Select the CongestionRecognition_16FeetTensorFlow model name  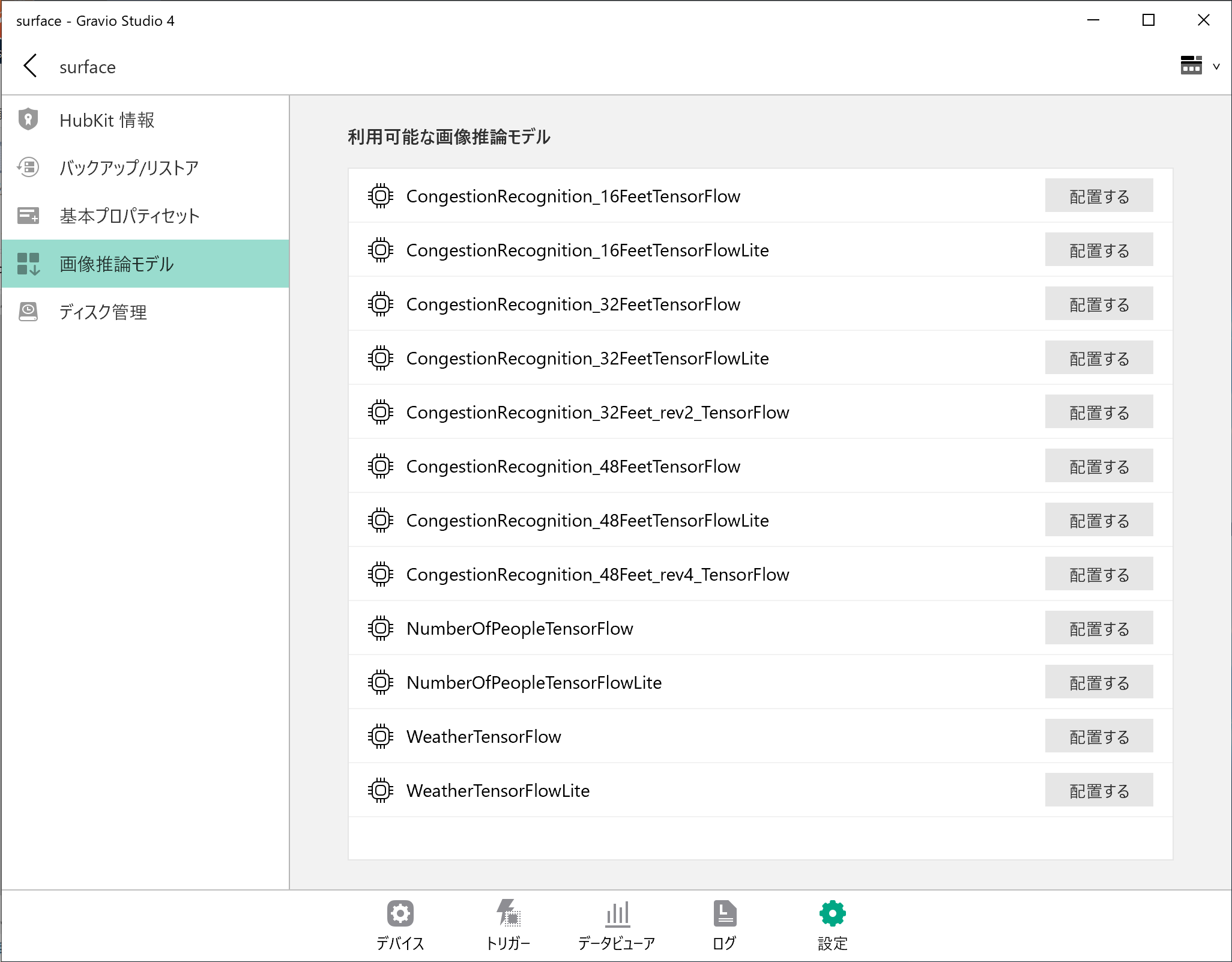click(573, 196)
